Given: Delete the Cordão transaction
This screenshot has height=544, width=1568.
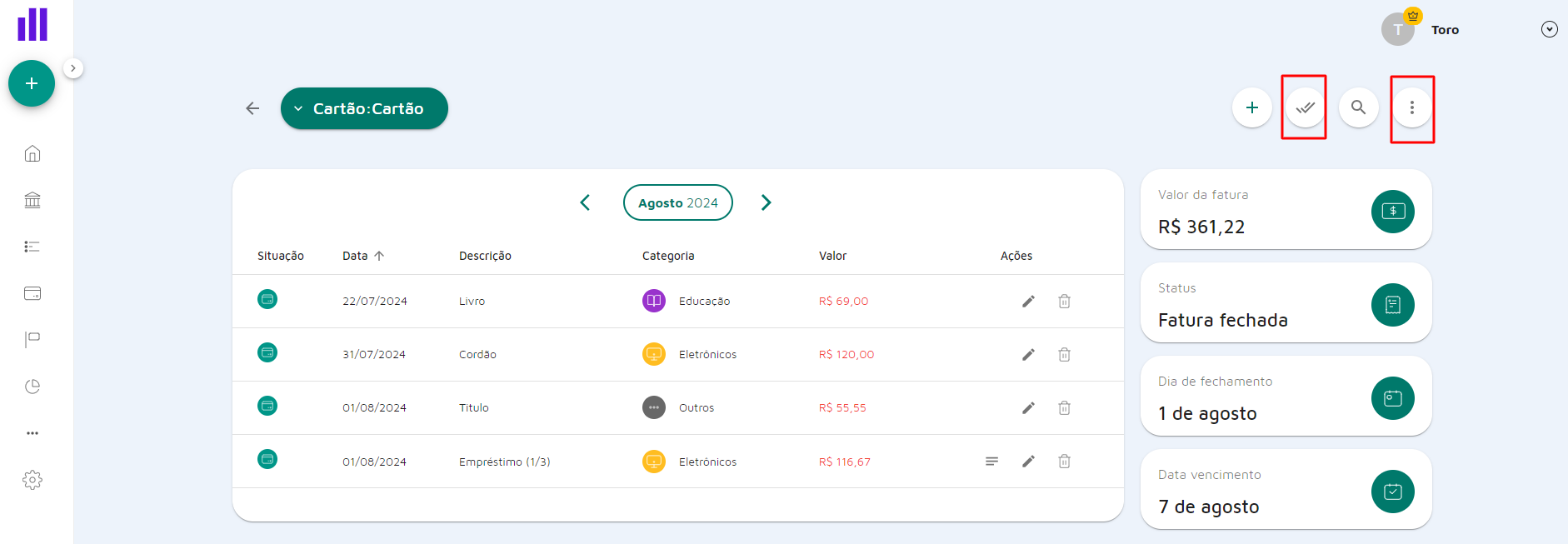Looking at the screenshot, I should point(1064,355).
